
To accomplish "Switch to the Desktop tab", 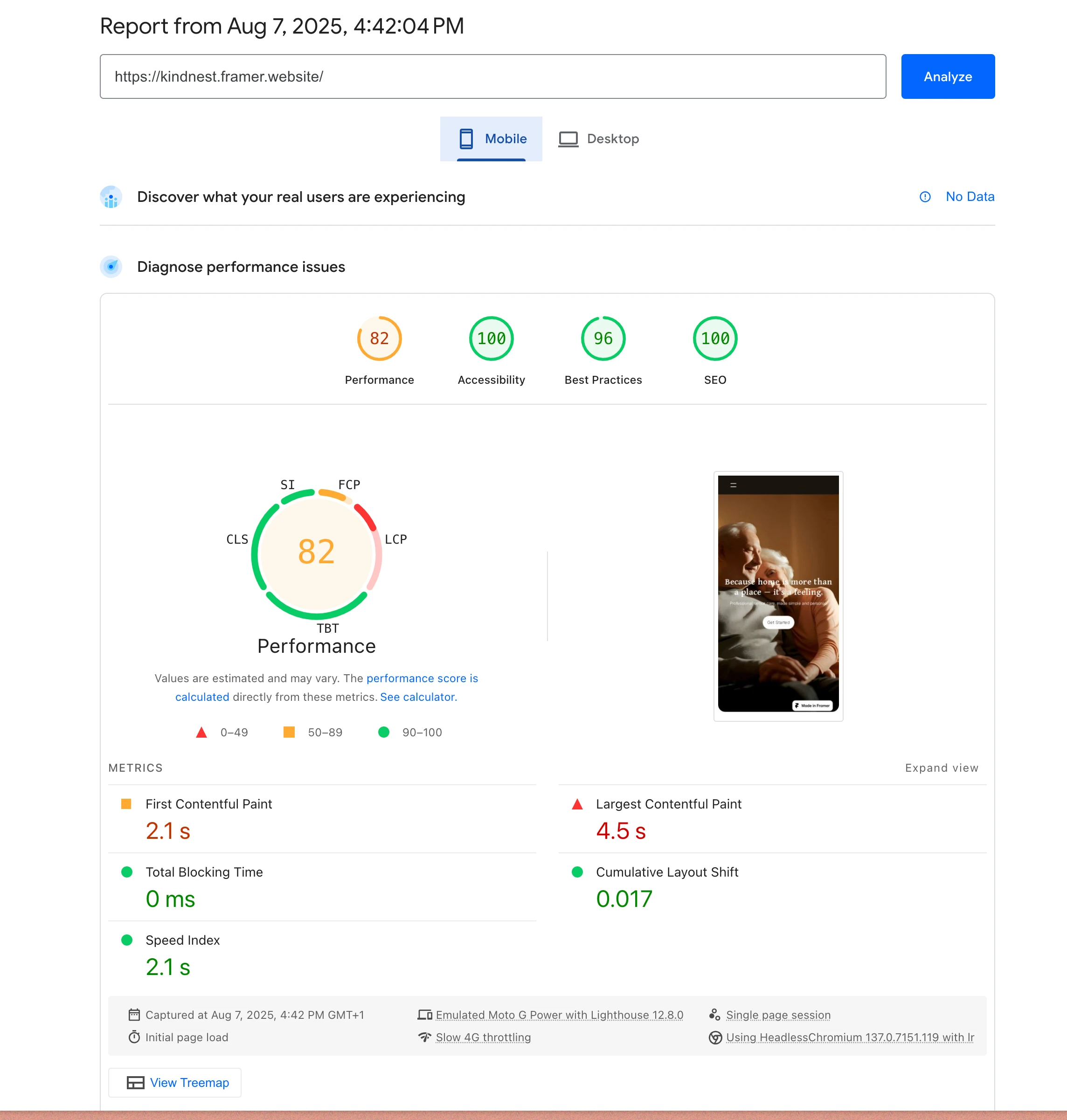I will click(x=598, y=138).
